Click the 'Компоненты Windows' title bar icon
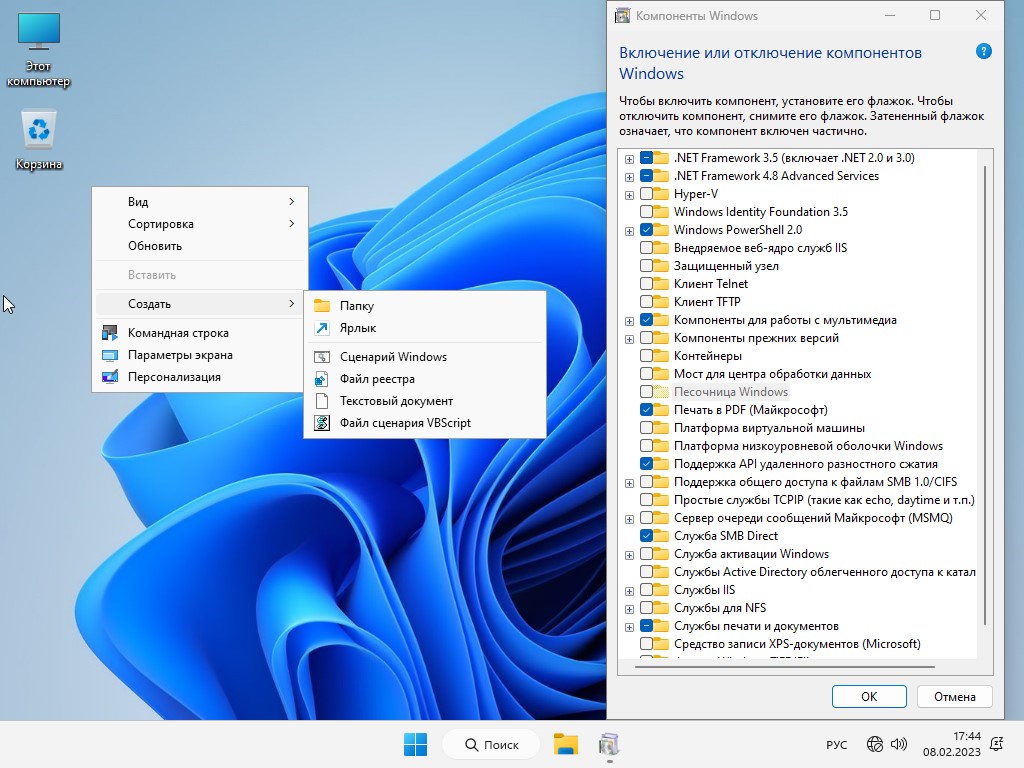The height and width of the screenshot is (768, 1024). click(x=622, y=16)
